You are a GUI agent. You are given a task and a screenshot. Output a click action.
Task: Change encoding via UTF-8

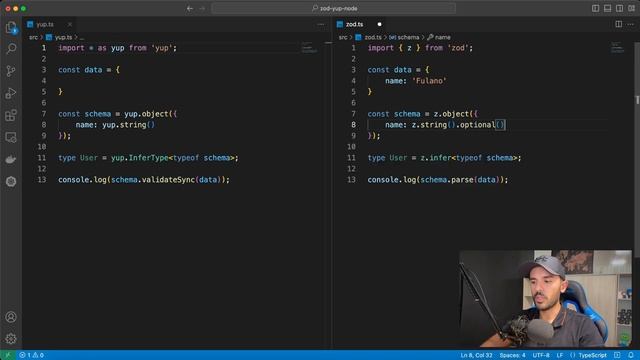541,355
